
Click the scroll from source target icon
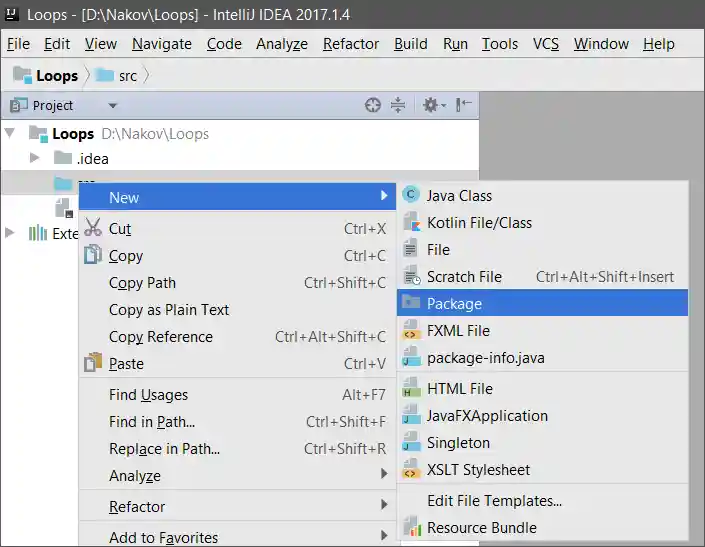[x=373, y=105]
